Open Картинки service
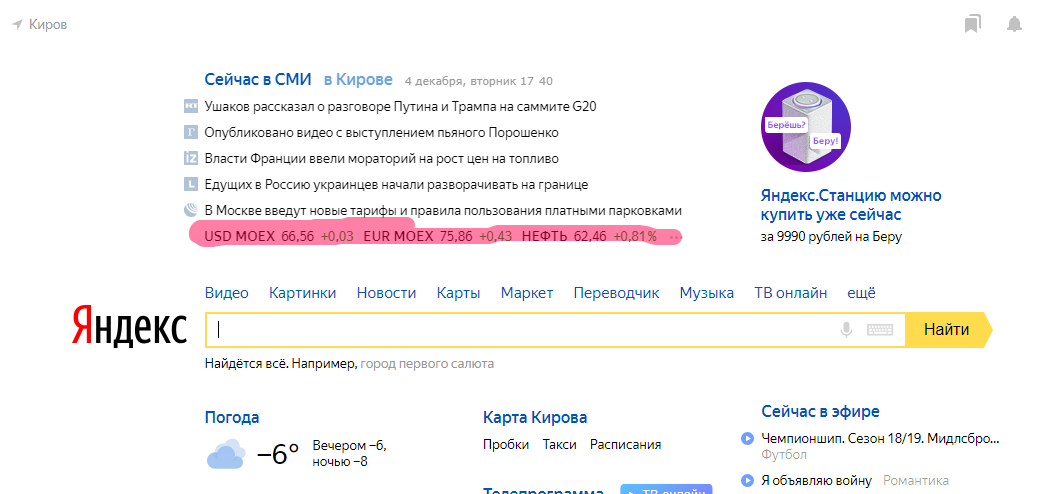1041x494 pixels. coord(303,293)
